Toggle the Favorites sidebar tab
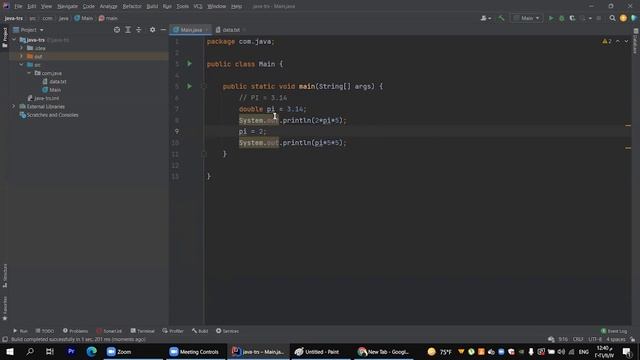Image resolution: width=640 pixels, height=360 pixels. pyautogui.click(x=4, y=309)
